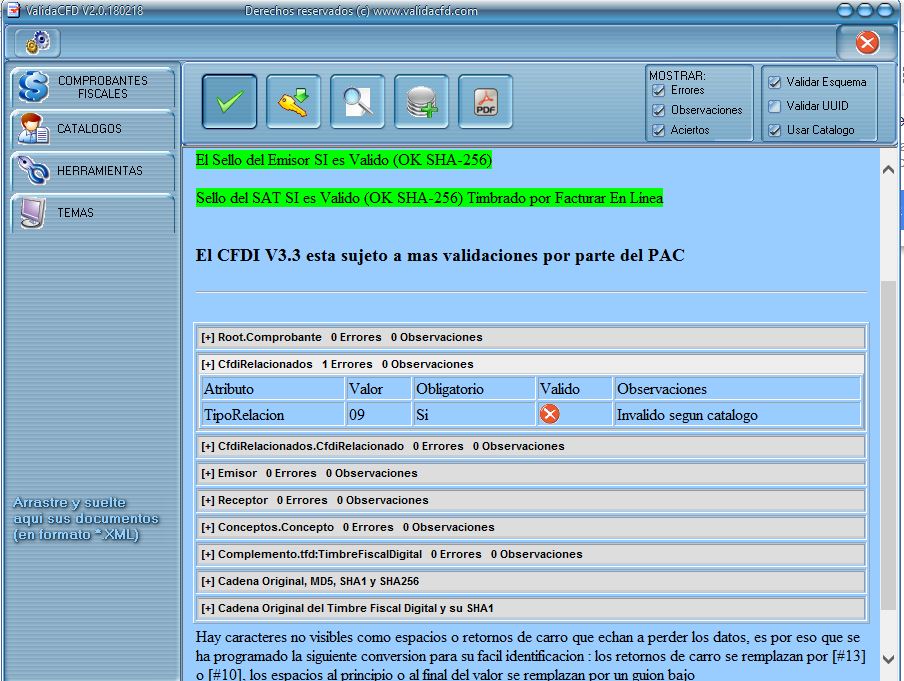Screen dimensions: 904x681
Task: Open the Herramientas section
Action: tap(92, 171)
